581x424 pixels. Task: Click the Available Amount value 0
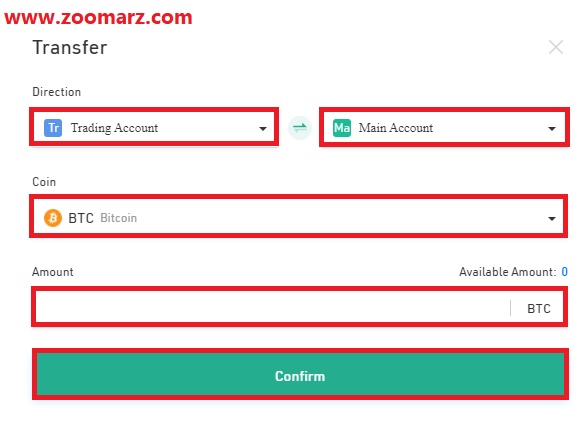(x=564, y=272)
